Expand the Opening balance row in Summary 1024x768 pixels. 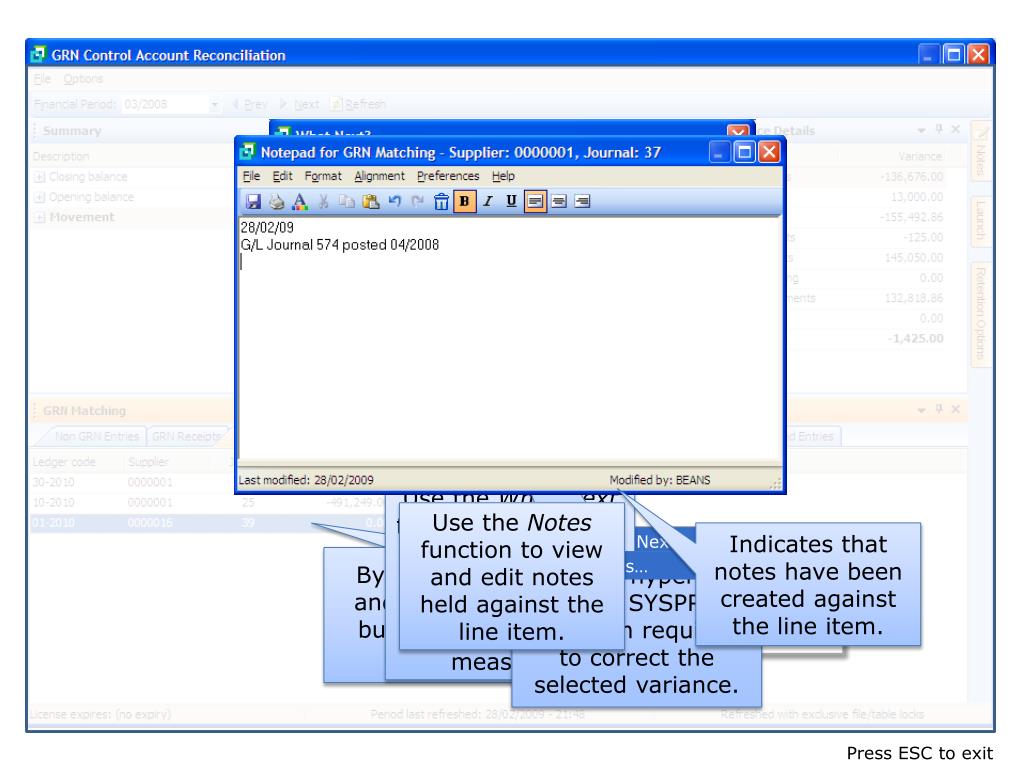pyautogui.click(x=39, y=197)
